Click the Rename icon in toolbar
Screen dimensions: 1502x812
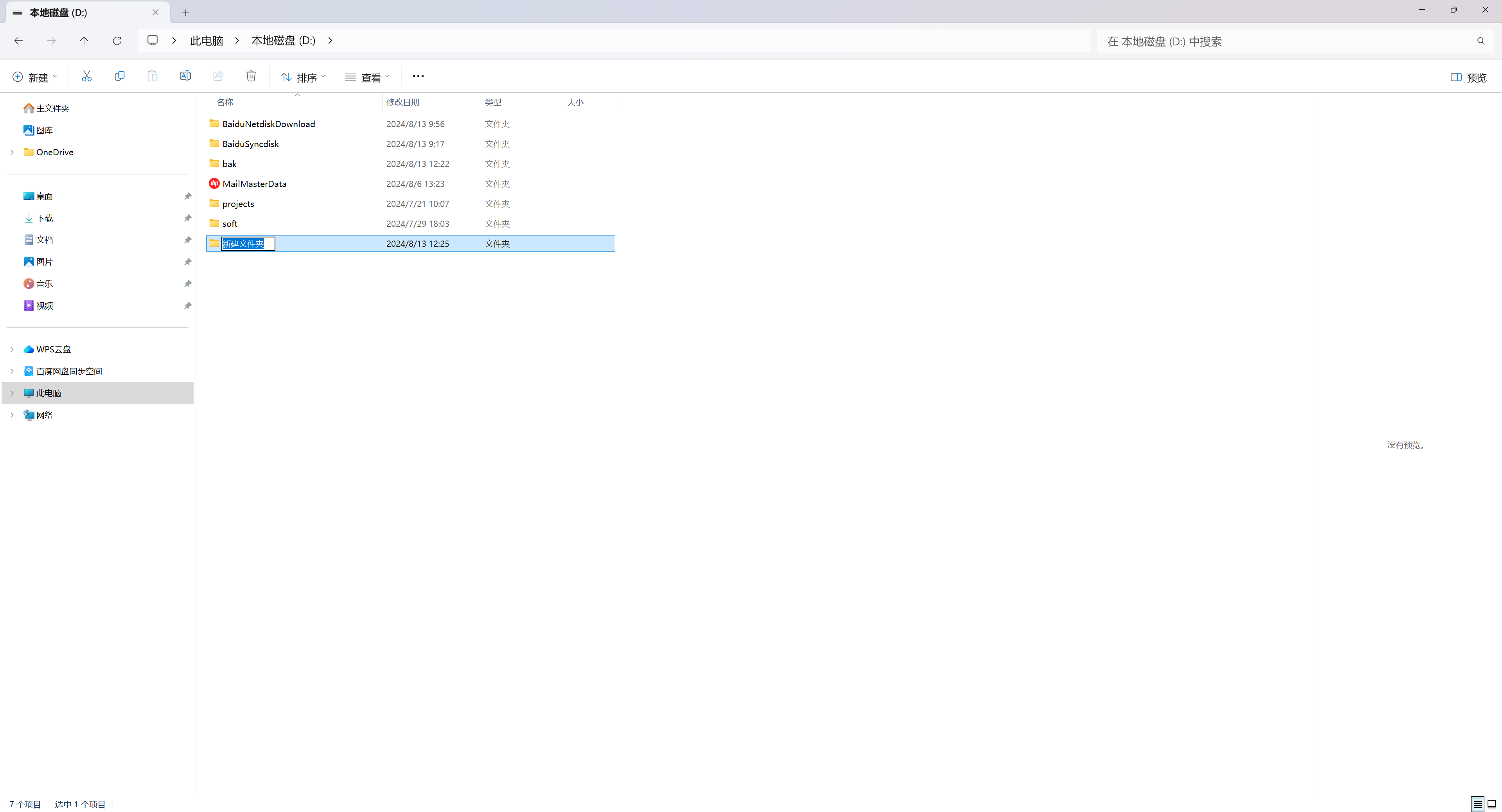pyautogui.click(x=185, y=76)
